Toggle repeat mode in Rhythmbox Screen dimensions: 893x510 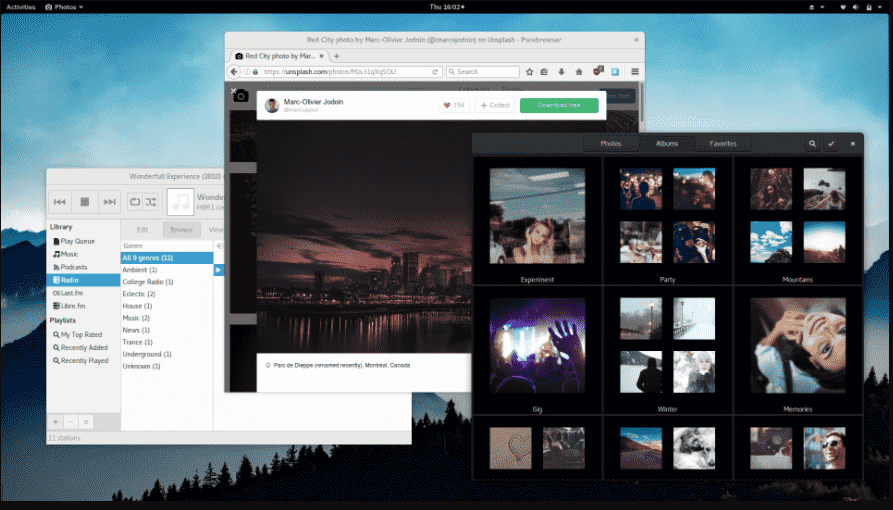[x=134, y=202]
